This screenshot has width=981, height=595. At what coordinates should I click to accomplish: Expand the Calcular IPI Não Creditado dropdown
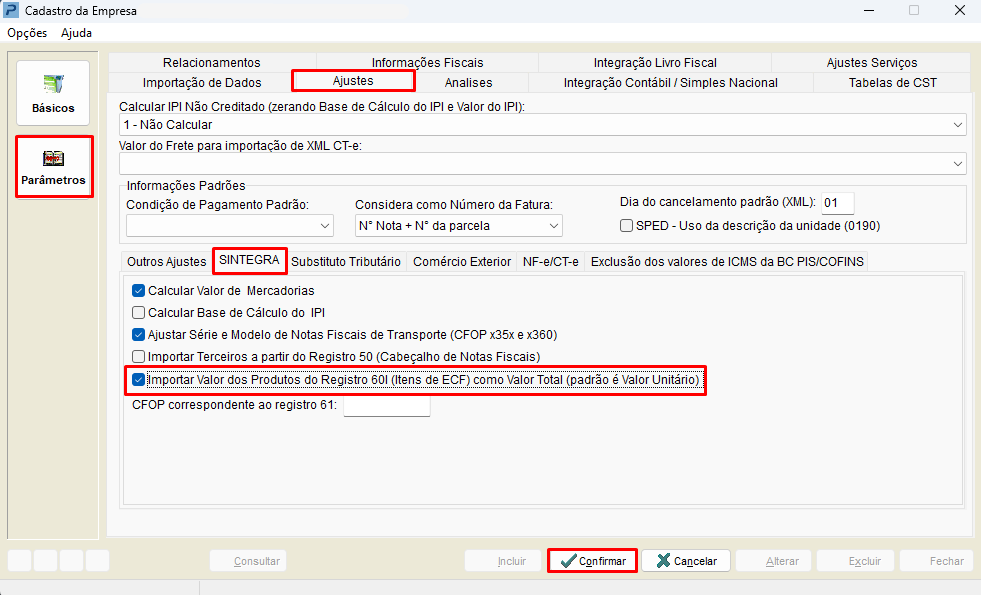pos(957,125)
